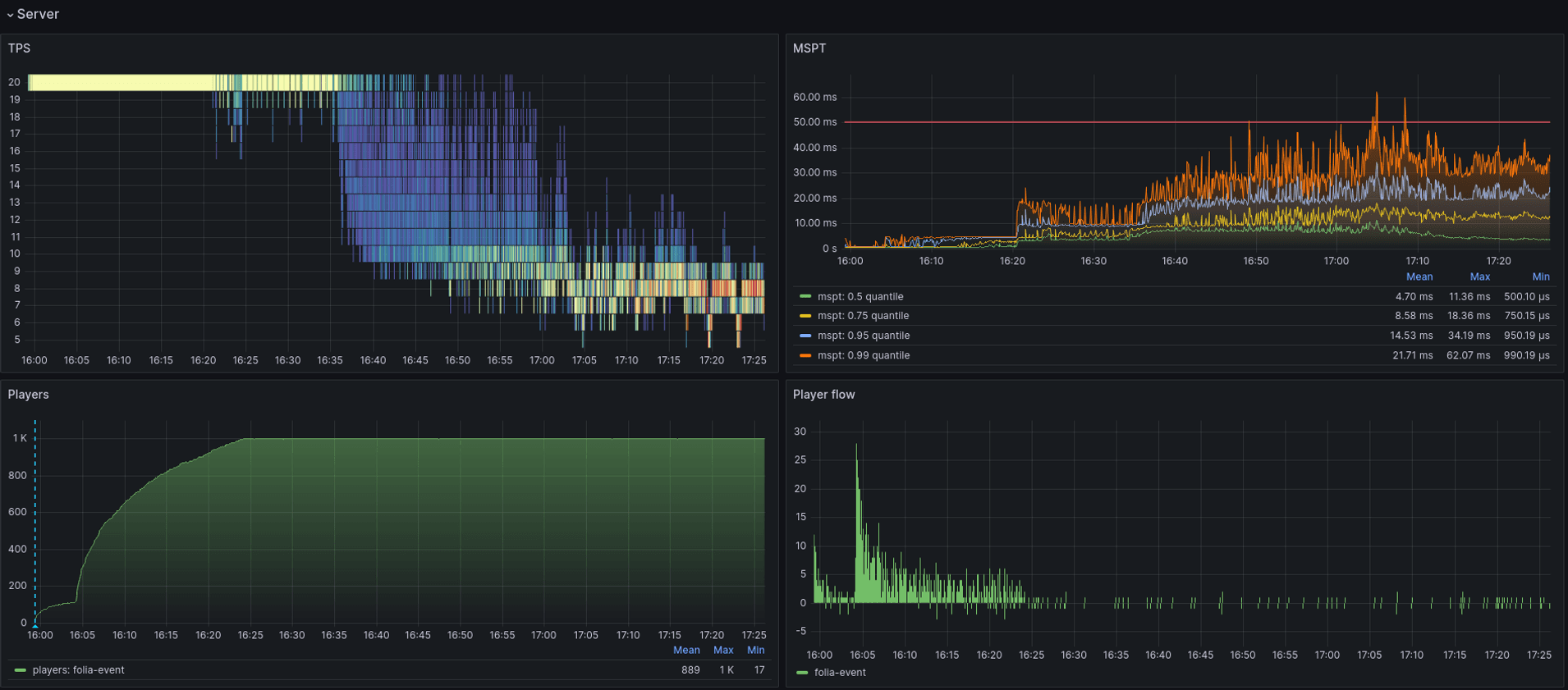This screenshot has height=690, width=1568.
Task: Click the orange swatch for mspt 0.99 quantile
Action: click(x=805, y=355)
